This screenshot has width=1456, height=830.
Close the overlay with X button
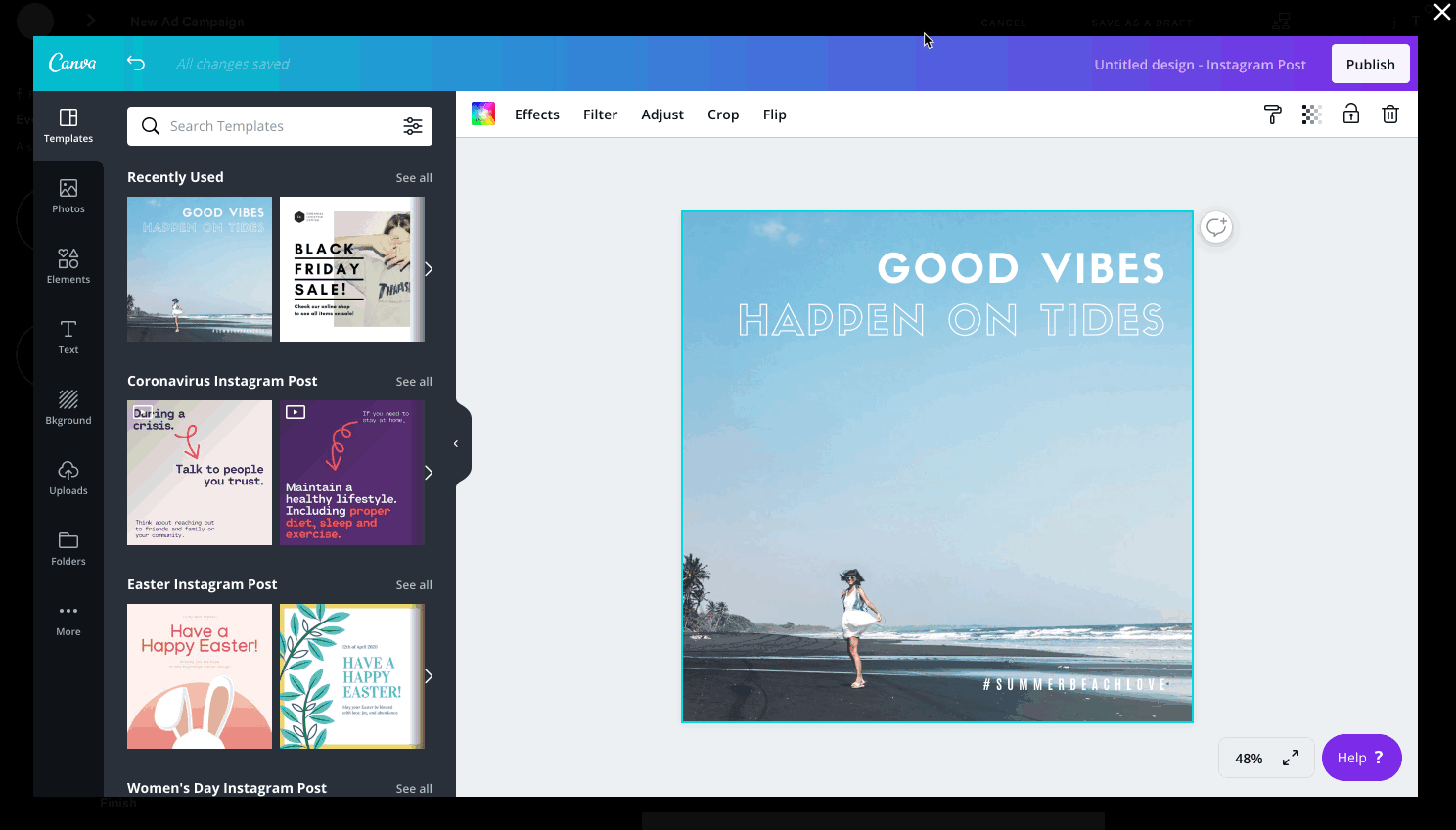[1442, 12]
